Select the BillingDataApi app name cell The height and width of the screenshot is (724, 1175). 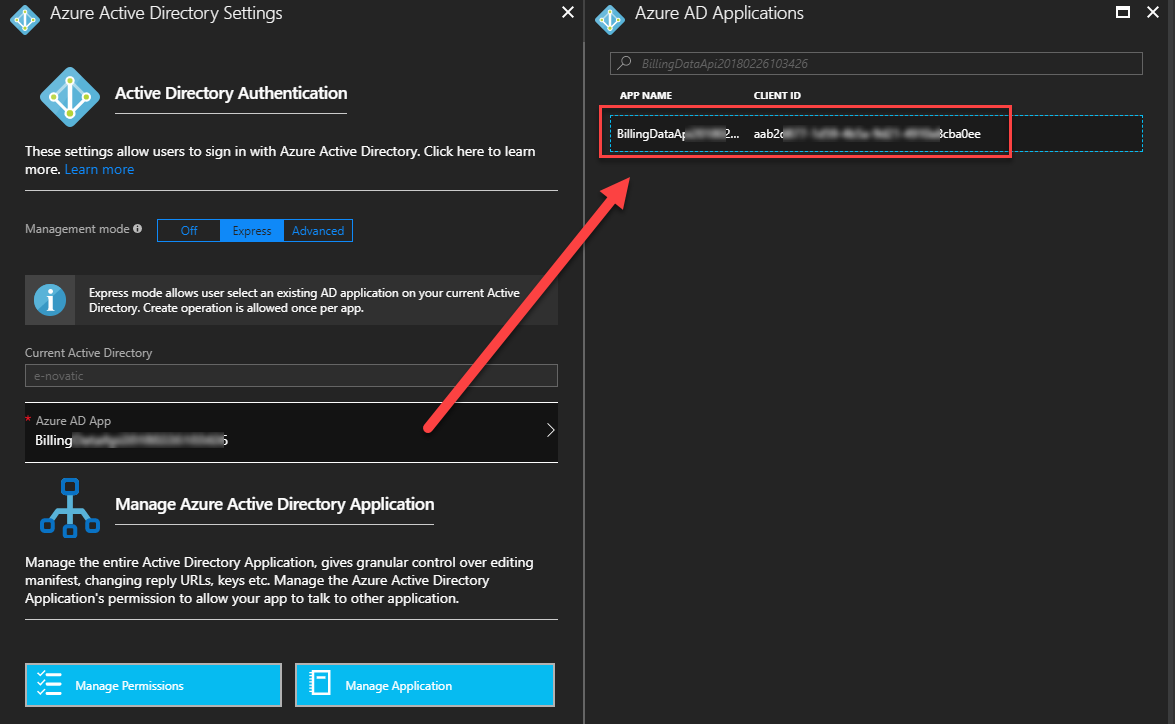[678, 133]
